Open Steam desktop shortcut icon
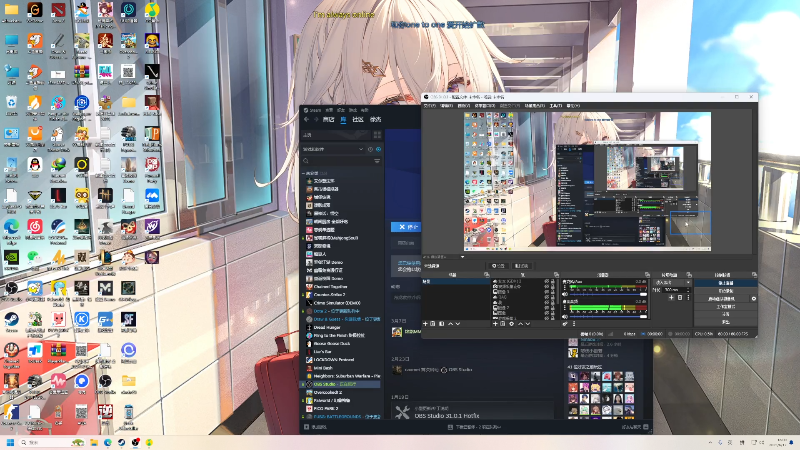This screenshot has height=450, width=800. 11,320
